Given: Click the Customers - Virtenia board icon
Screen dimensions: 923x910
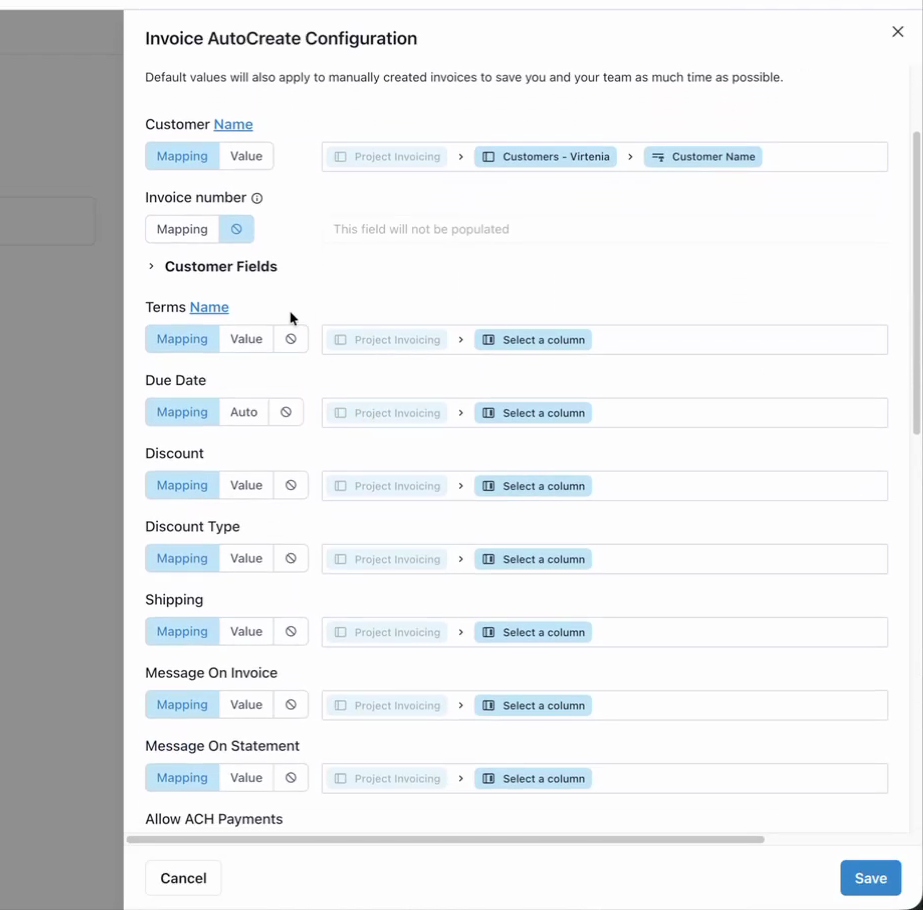Looking at the screenshot, I should [487, 156].
